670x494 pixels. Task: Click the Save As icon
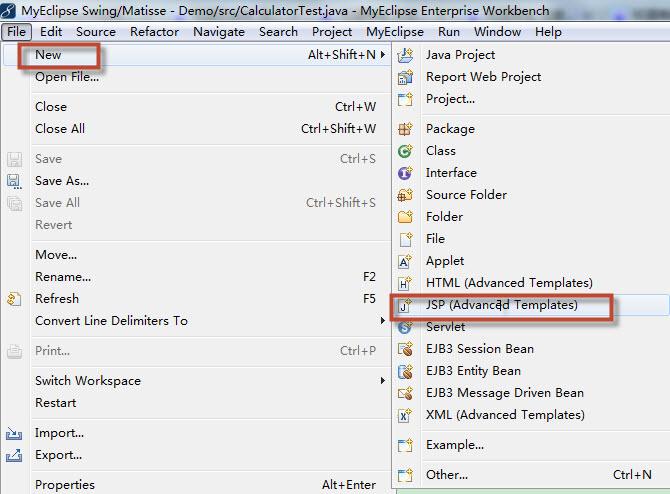14,181
